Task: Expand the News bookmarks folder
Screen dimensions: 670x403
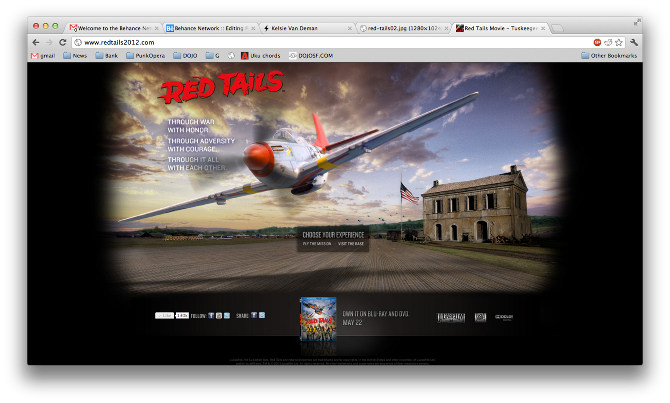Action: (x=75, y=56)
